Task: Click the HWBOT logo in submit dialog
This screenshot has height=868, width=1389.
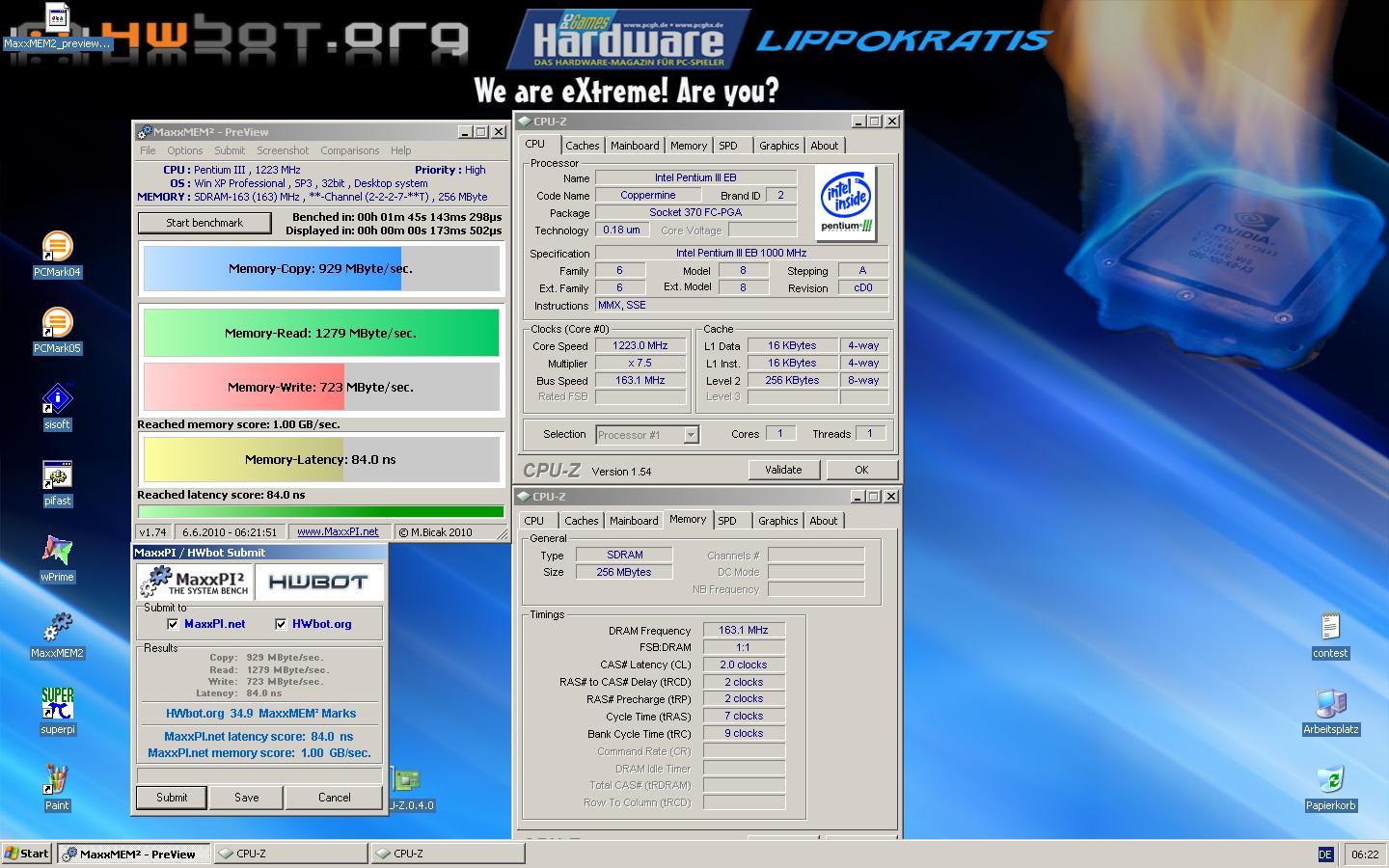Action: (318, 582)
